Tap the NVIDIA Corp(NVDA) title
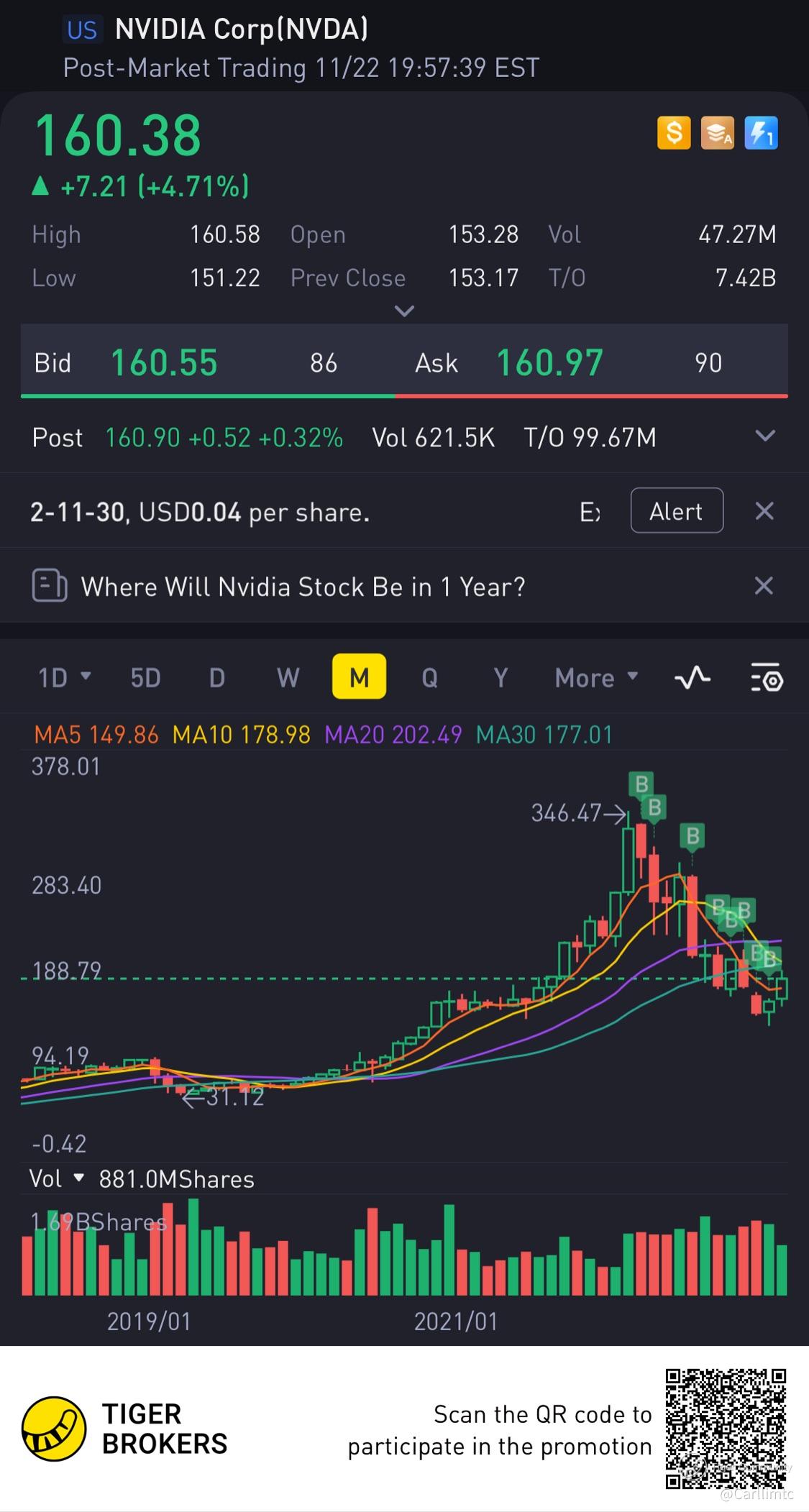809x1512 pixels. coord(242,29)
